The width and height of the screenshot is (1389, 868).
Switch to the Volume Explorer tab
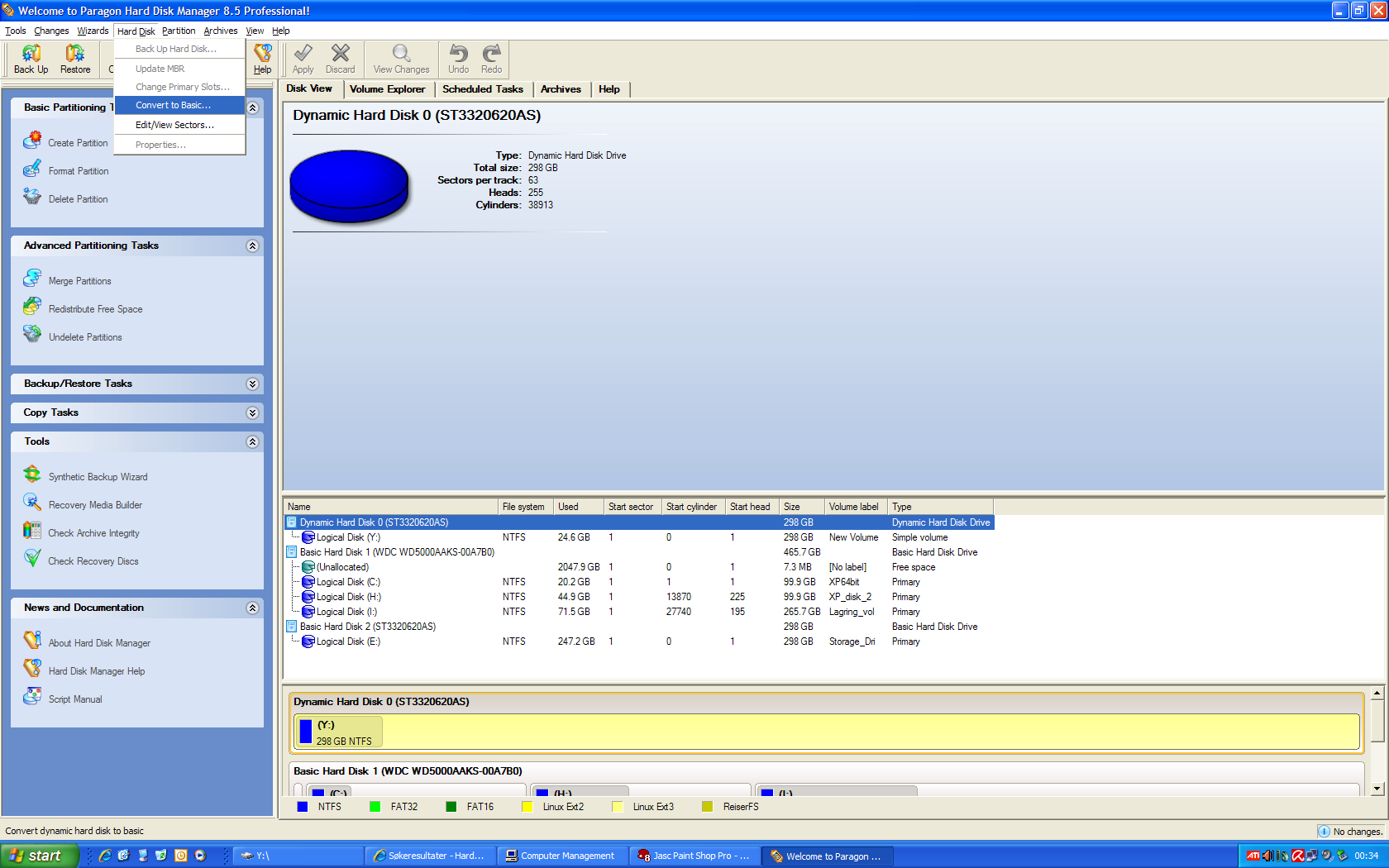tap(387, 89)
